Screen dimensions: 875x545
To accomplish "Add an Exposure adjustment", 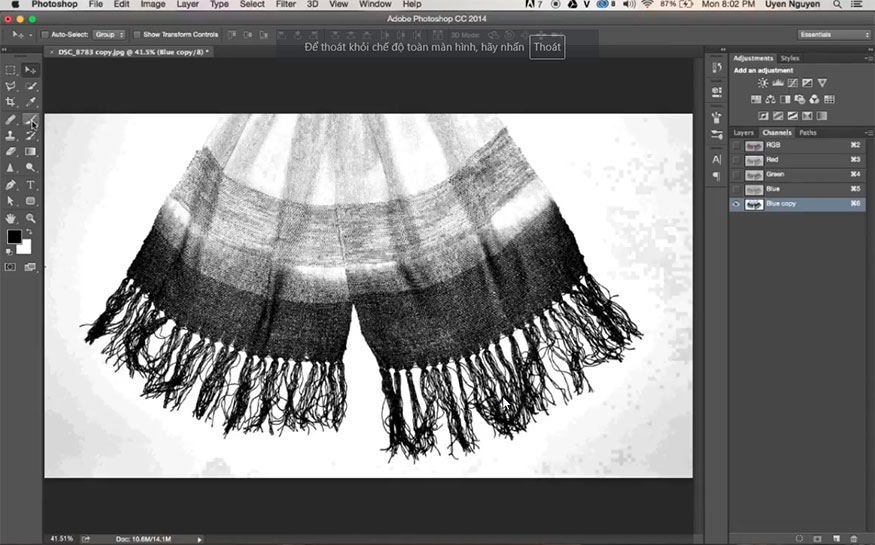I will click(x=807, y=83).
